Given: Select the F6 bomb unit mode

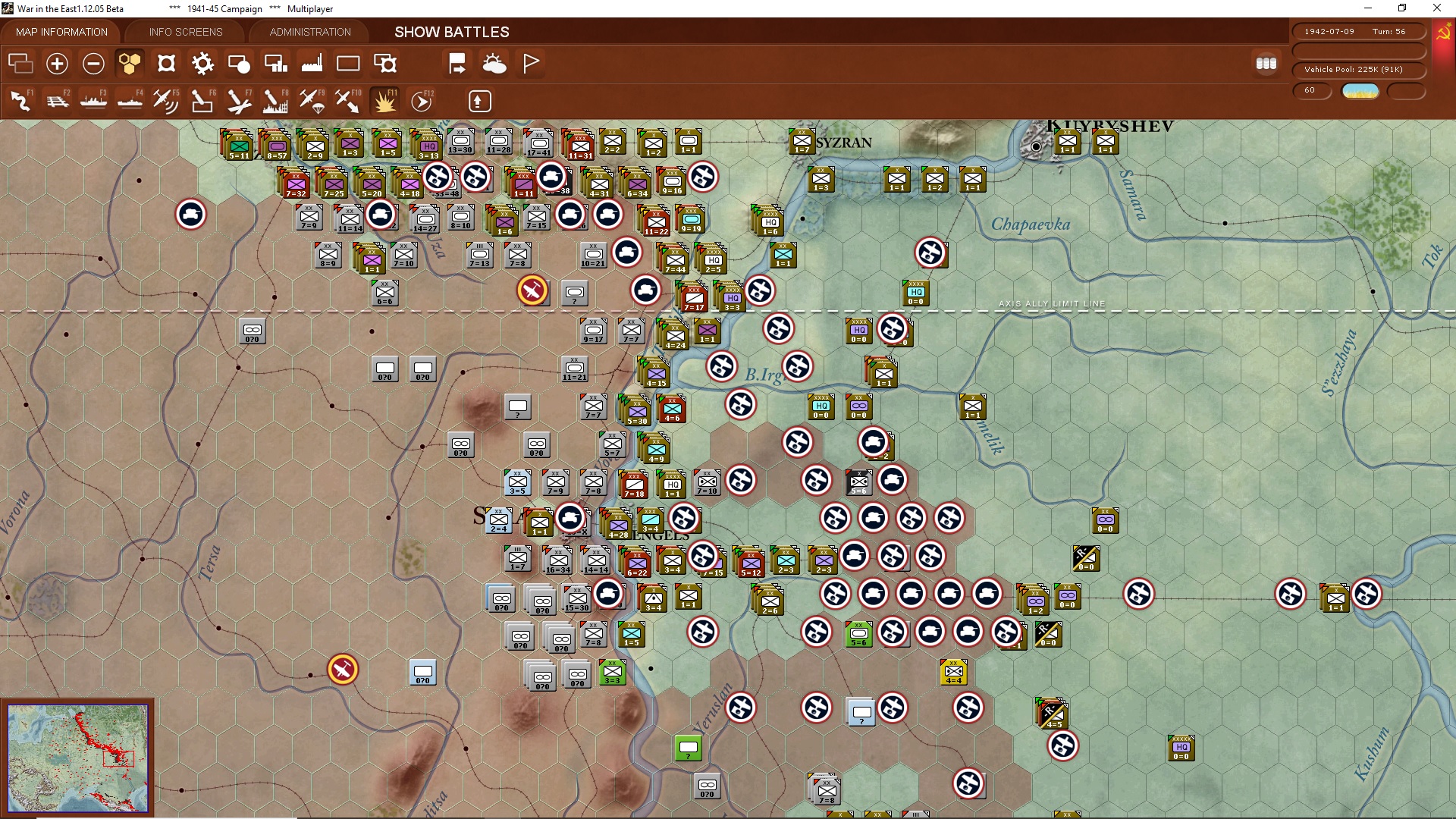Looking at the screenshot, I should click(x=202, y=101).
